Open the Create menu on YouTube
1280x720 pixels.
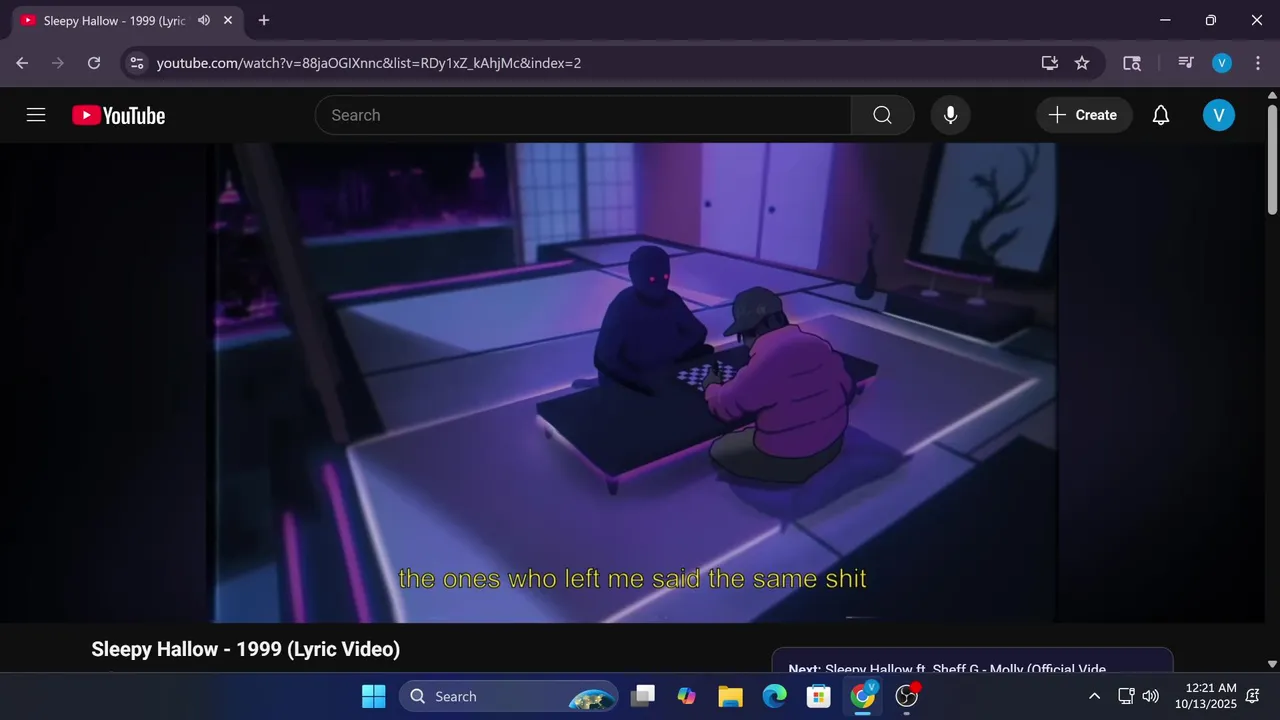(1083, 115)
